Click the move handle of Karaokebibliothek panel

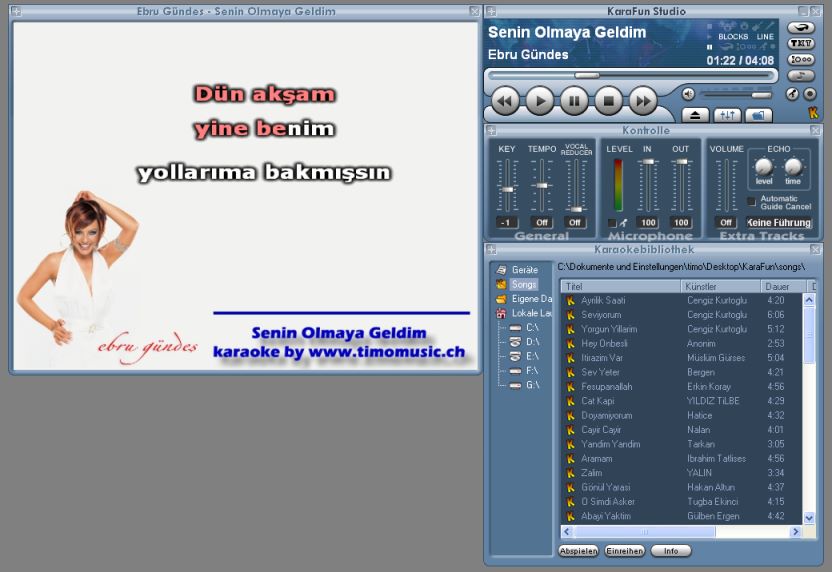[491, 249]
